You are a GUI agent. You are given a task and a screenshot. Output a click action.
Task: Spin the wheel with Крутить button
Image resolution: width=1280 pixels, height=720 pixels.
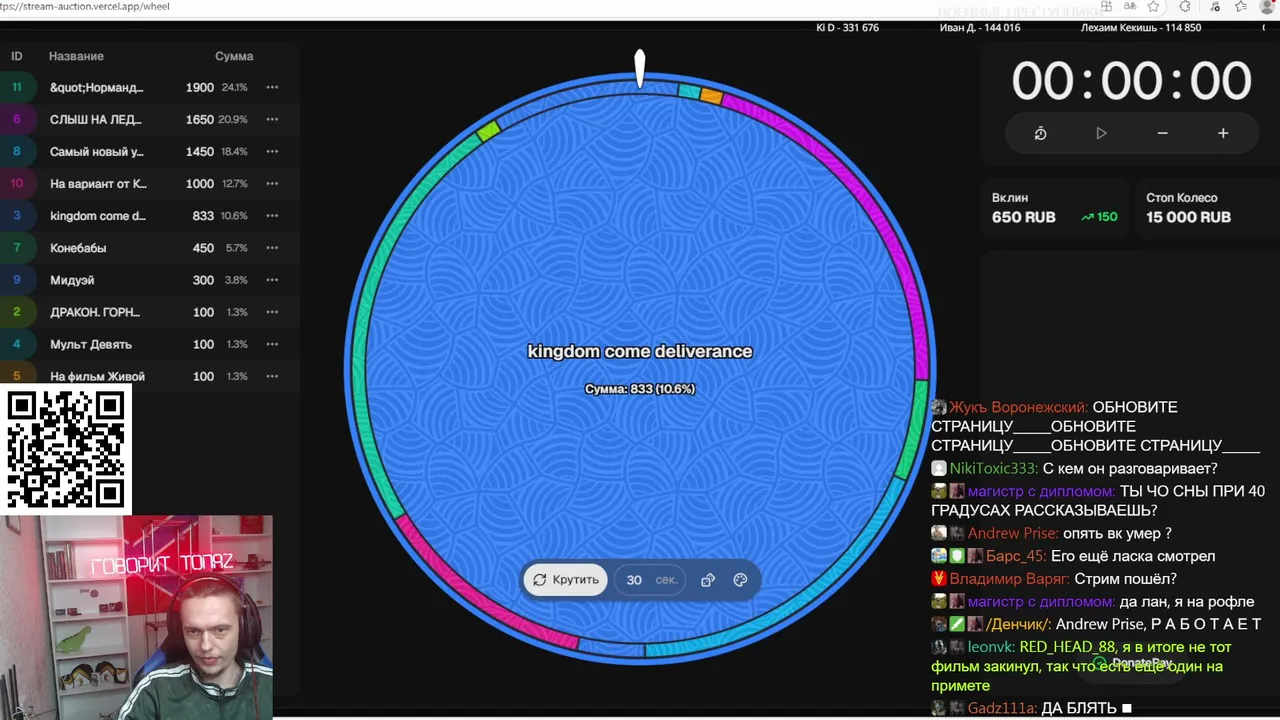[x=566, y=579]
